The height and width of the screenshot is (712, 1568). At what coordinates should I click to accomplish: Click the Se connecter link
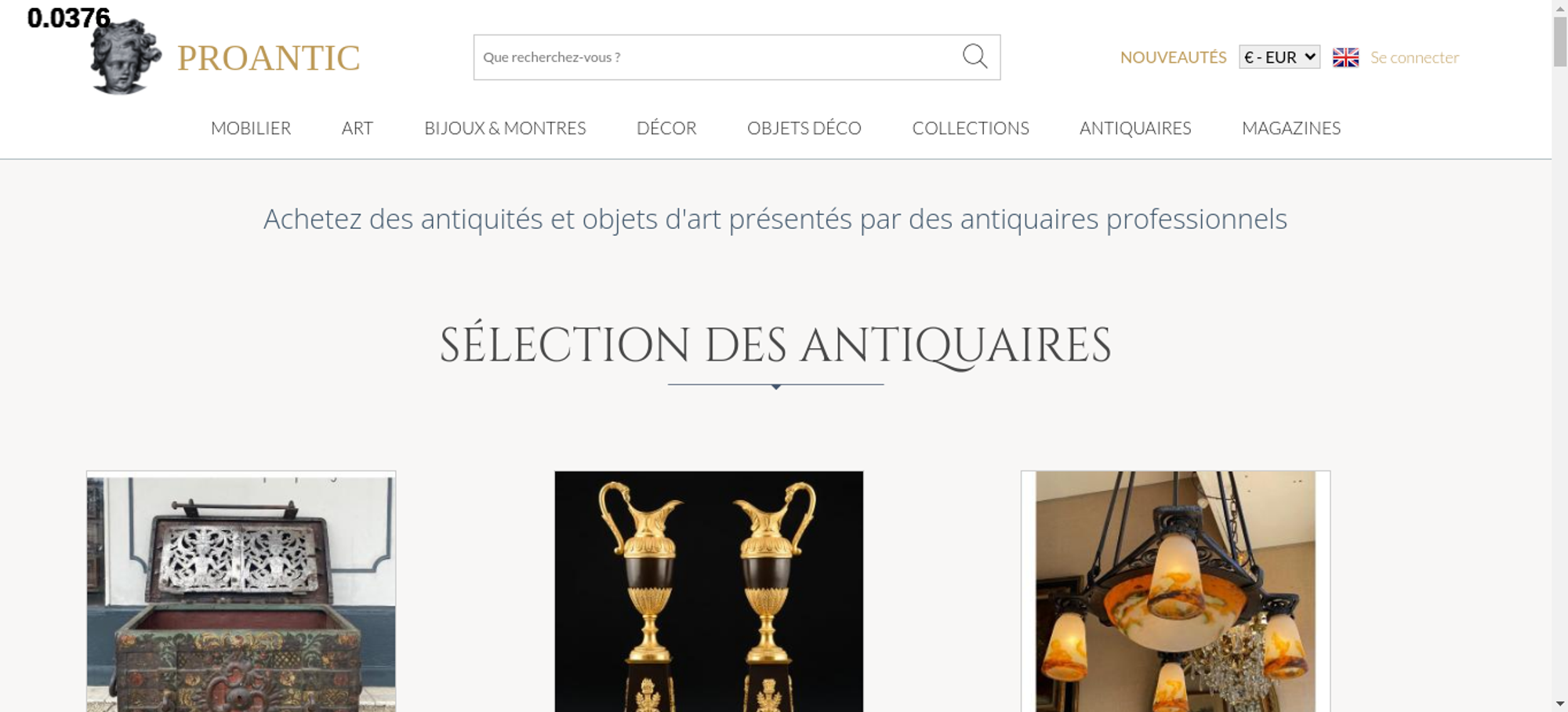click(x=1414, y=57)
